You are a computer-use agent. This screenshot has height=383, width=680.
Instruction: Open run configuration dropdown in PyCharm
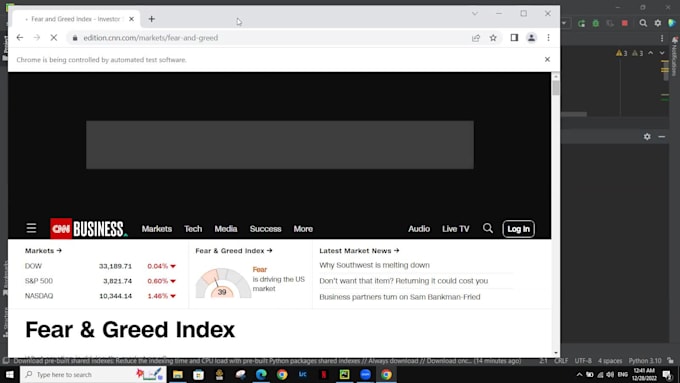coord(564,23)
